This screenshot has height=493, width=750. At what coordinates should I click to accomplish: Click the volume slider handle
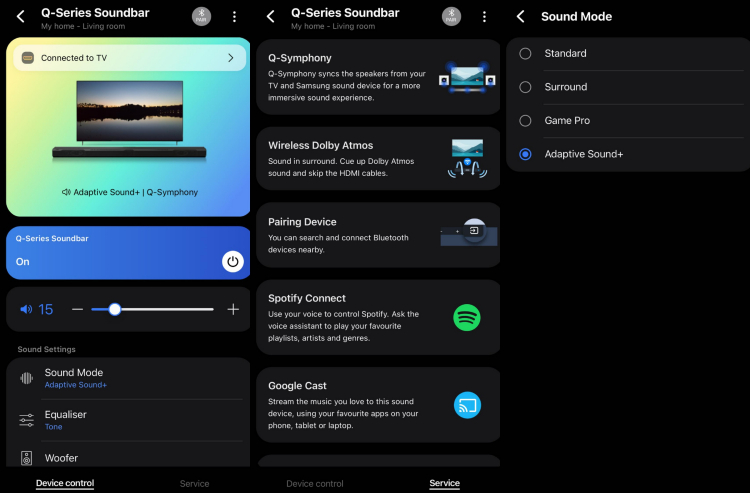(x=114, y=309)
